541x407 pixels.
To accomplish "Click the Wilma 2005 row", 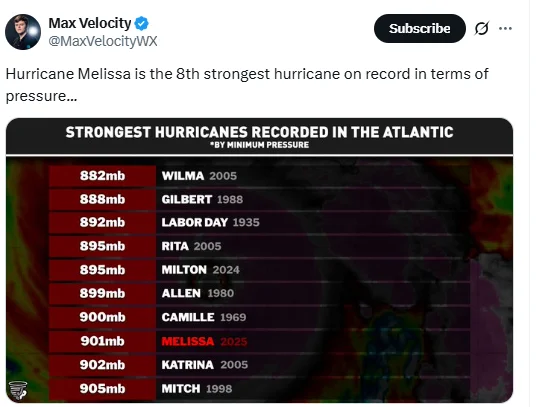I will pos(259,176).
